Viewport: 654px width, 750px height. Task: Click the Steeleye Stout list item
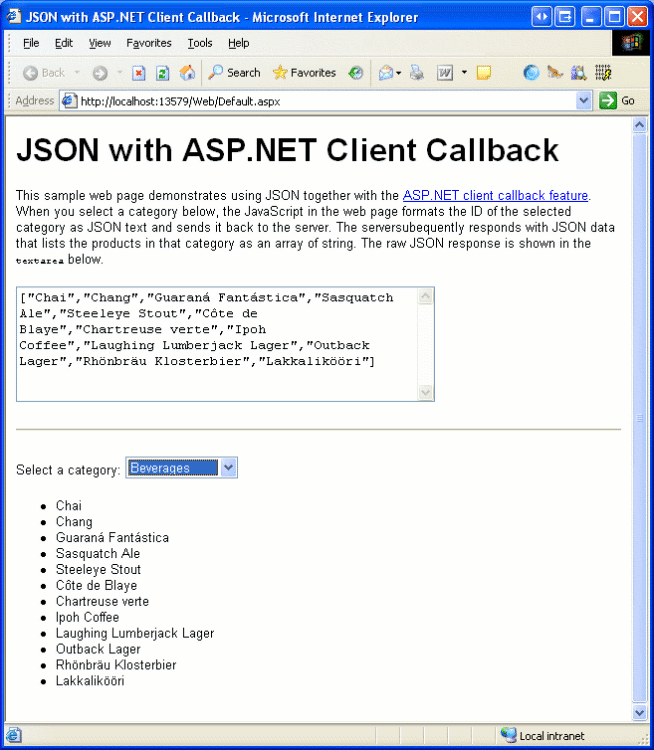click(99, 569)
